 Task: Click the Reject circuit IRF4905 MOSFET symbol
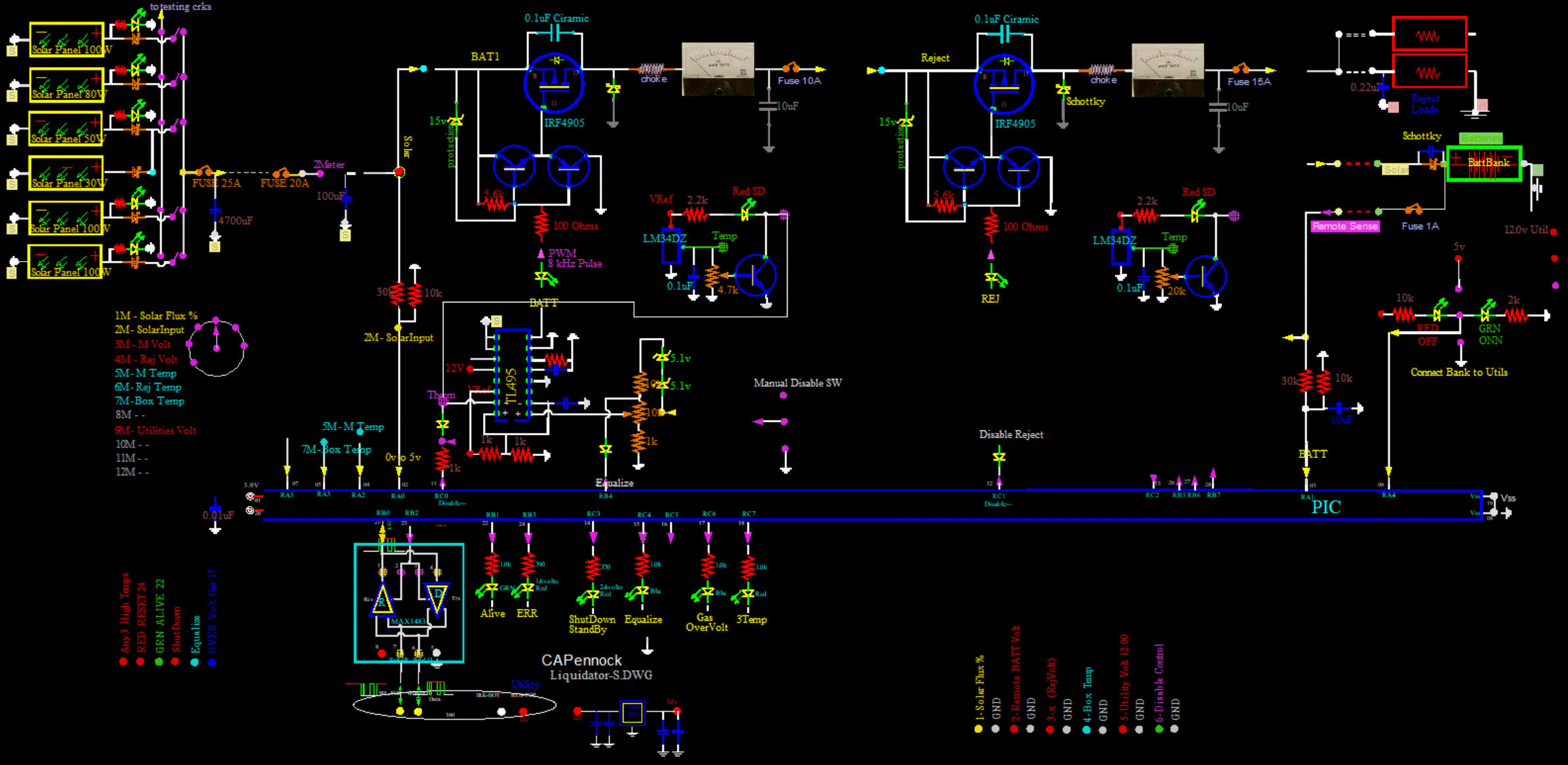[1004, 84]
